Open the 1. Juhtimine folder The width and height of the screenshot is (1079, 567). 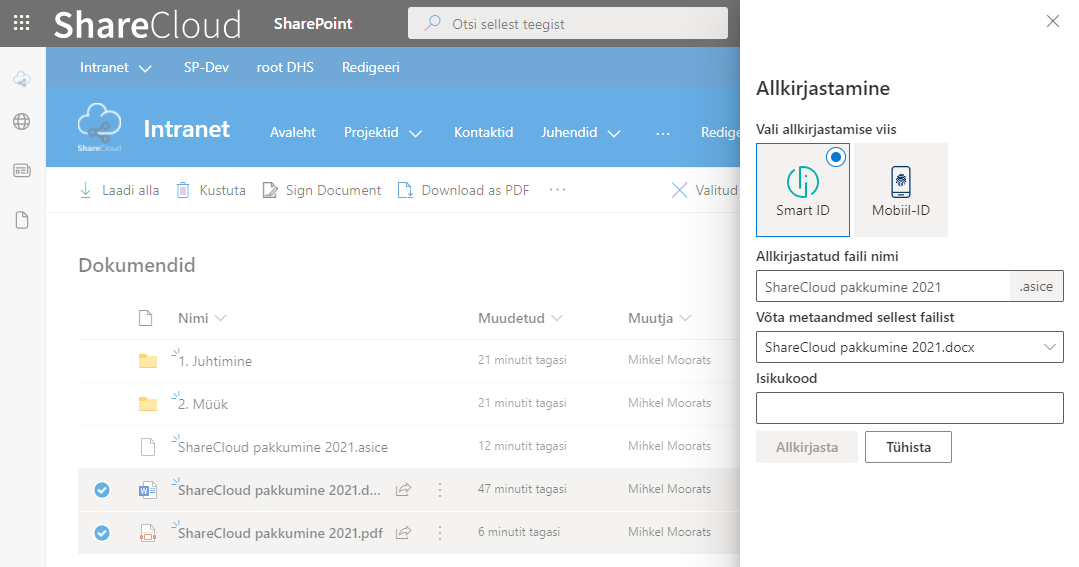[x=215, y=361]
